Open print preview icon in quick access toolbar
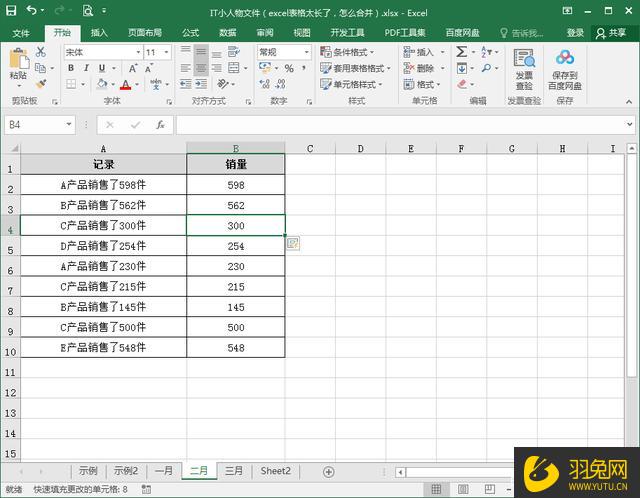The image size is (640, 498). click(87, 11)
